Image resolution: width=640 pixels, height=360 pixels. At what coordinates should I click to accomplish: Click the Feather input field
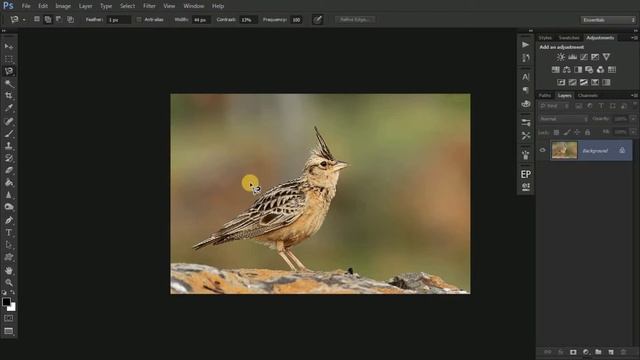(x=118, y=20)
